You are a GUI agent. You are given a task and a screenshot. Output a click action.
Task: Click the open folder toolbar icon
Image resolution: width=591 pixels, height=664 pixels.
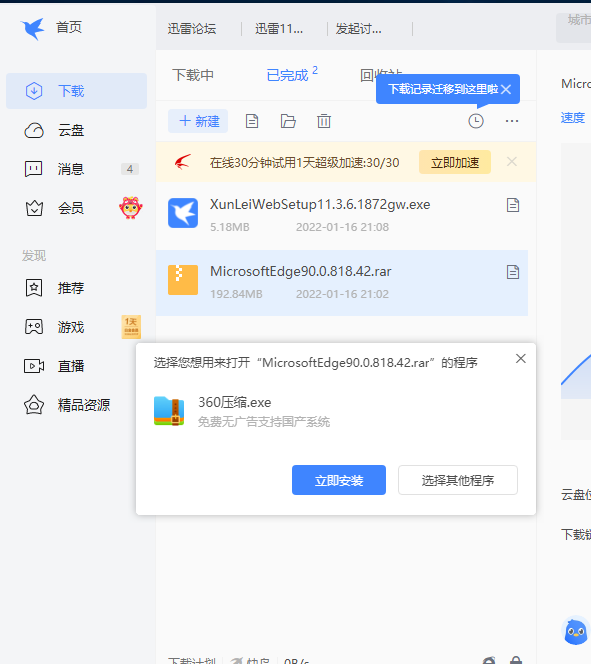(x=288, y=121)
